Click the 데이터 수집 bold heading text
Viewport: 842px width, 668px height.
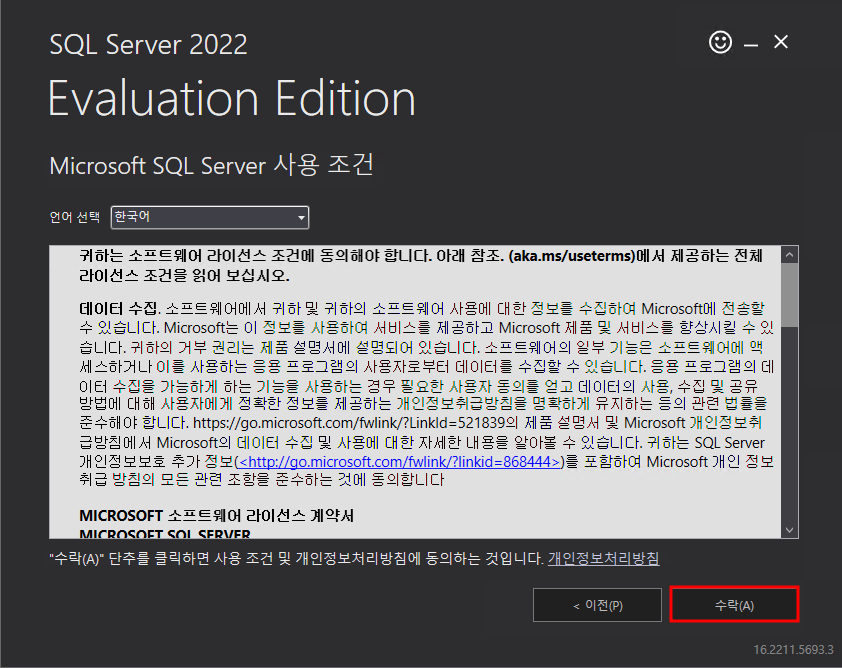(119, 309)
